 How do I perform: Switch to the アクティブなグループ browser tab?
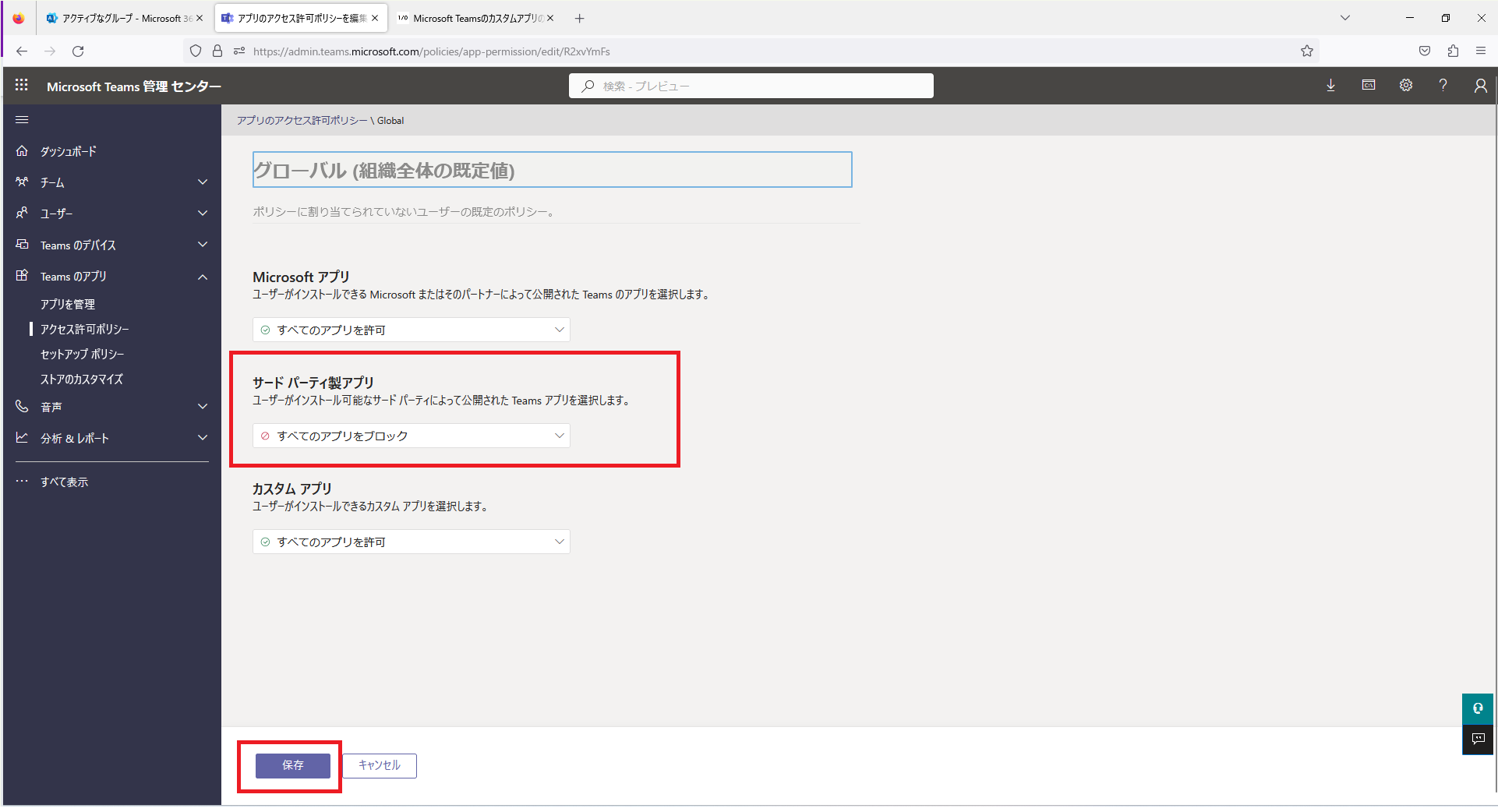125,18
